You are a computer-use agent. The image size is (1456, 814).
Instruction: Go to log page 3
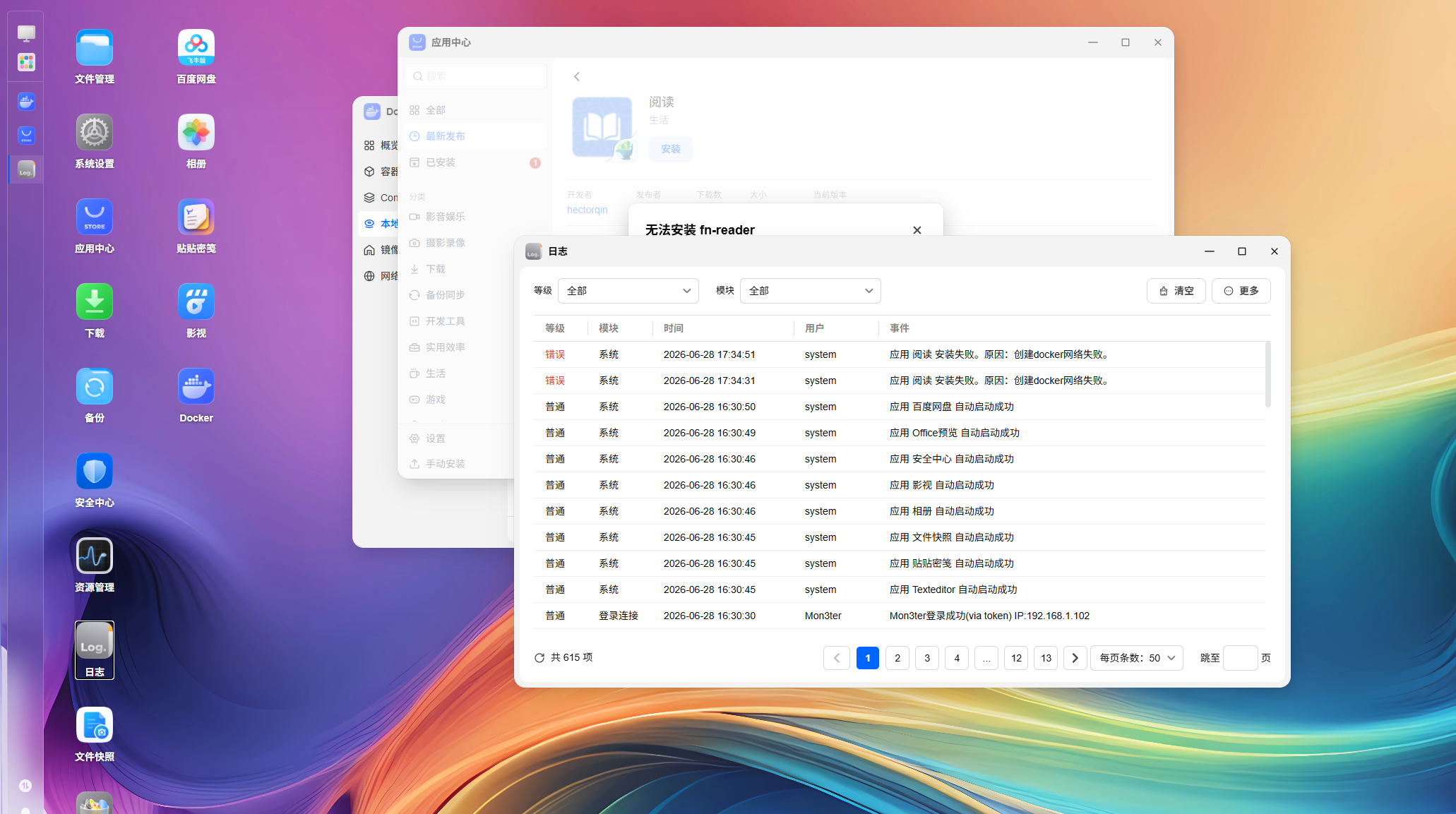point(927,658)
